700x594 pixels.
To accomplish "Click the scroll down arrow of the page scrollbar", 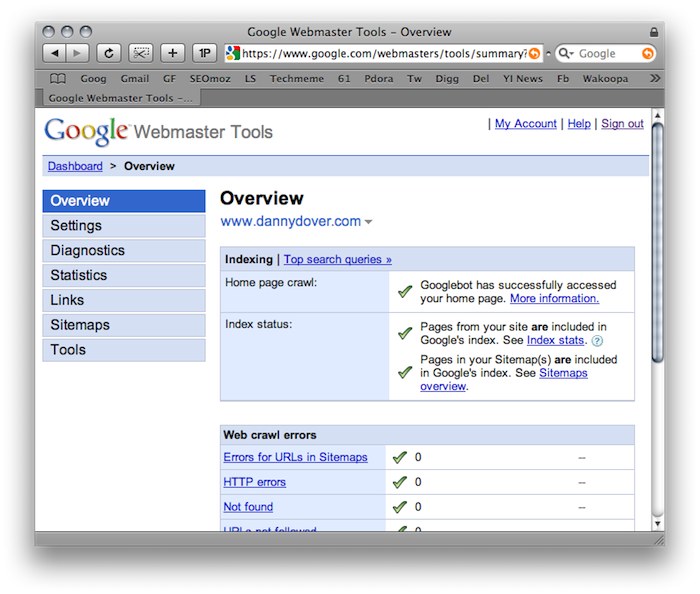I will (657, 523).
